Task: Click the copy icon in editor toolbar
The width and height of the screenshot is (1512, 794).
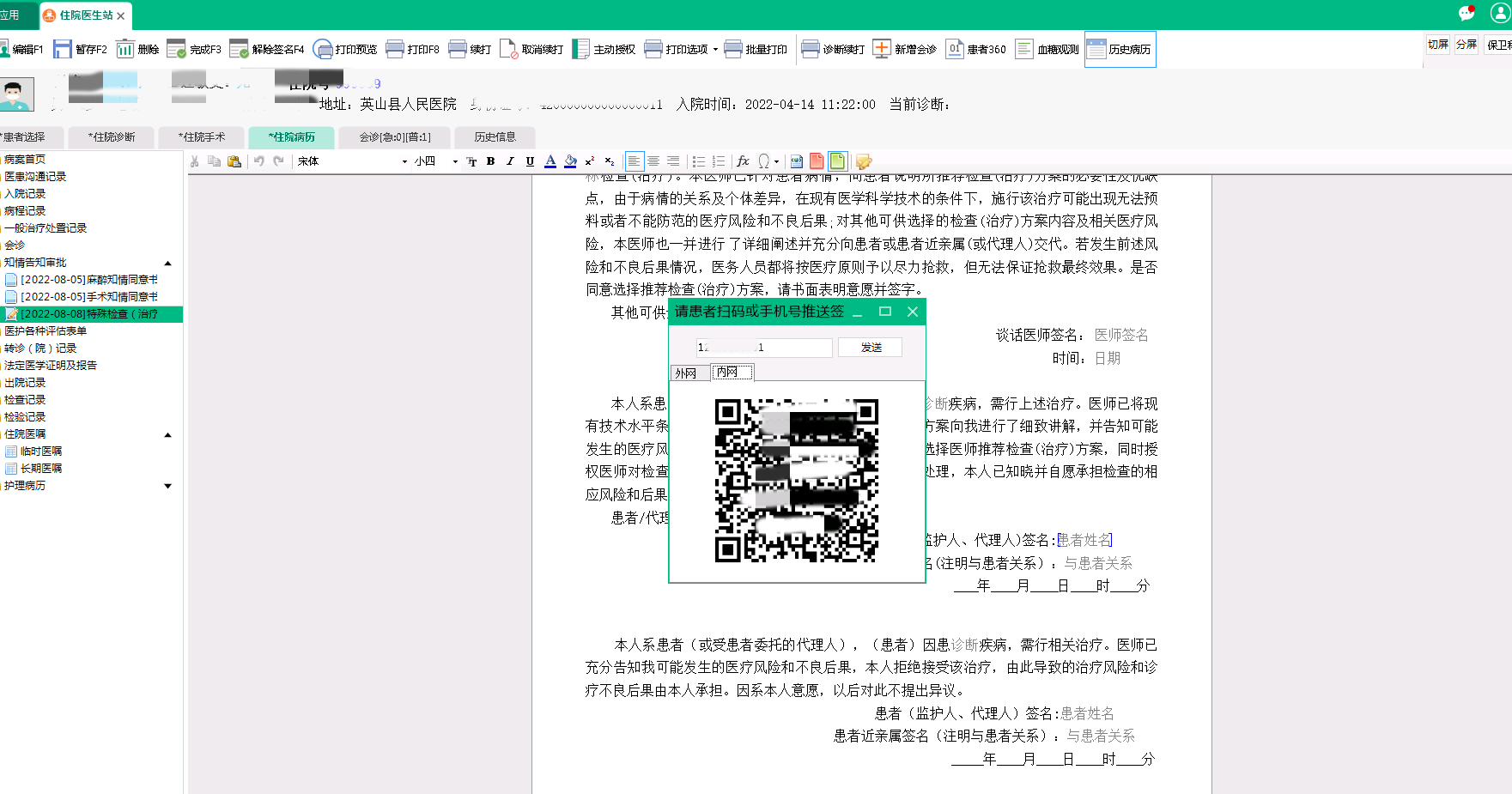Action: 215,161
